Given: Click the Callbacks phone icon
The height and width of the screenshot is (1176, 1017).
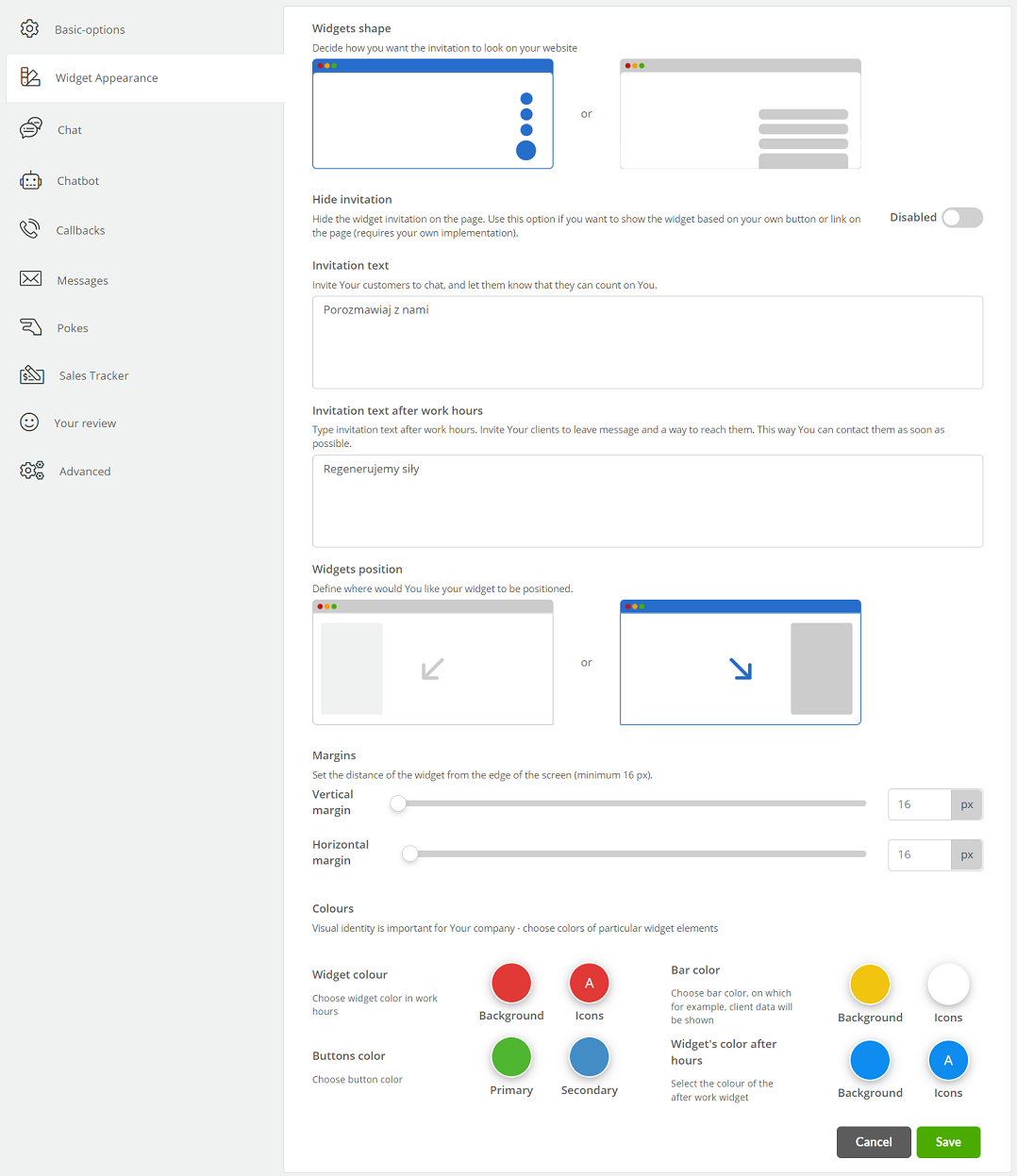Looking at the screenshot, I should point(30,229).
